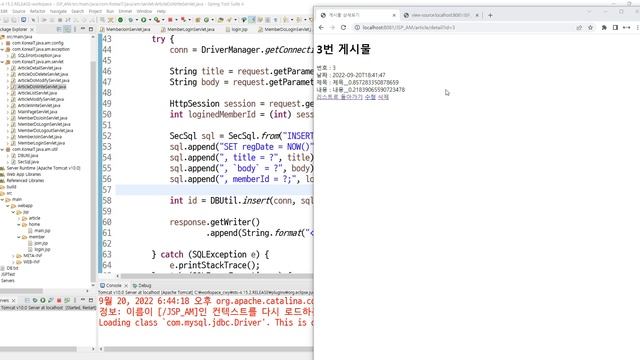Expand the article folder under jsp
This screenshot has width=640, height=360.
[19, 218]
